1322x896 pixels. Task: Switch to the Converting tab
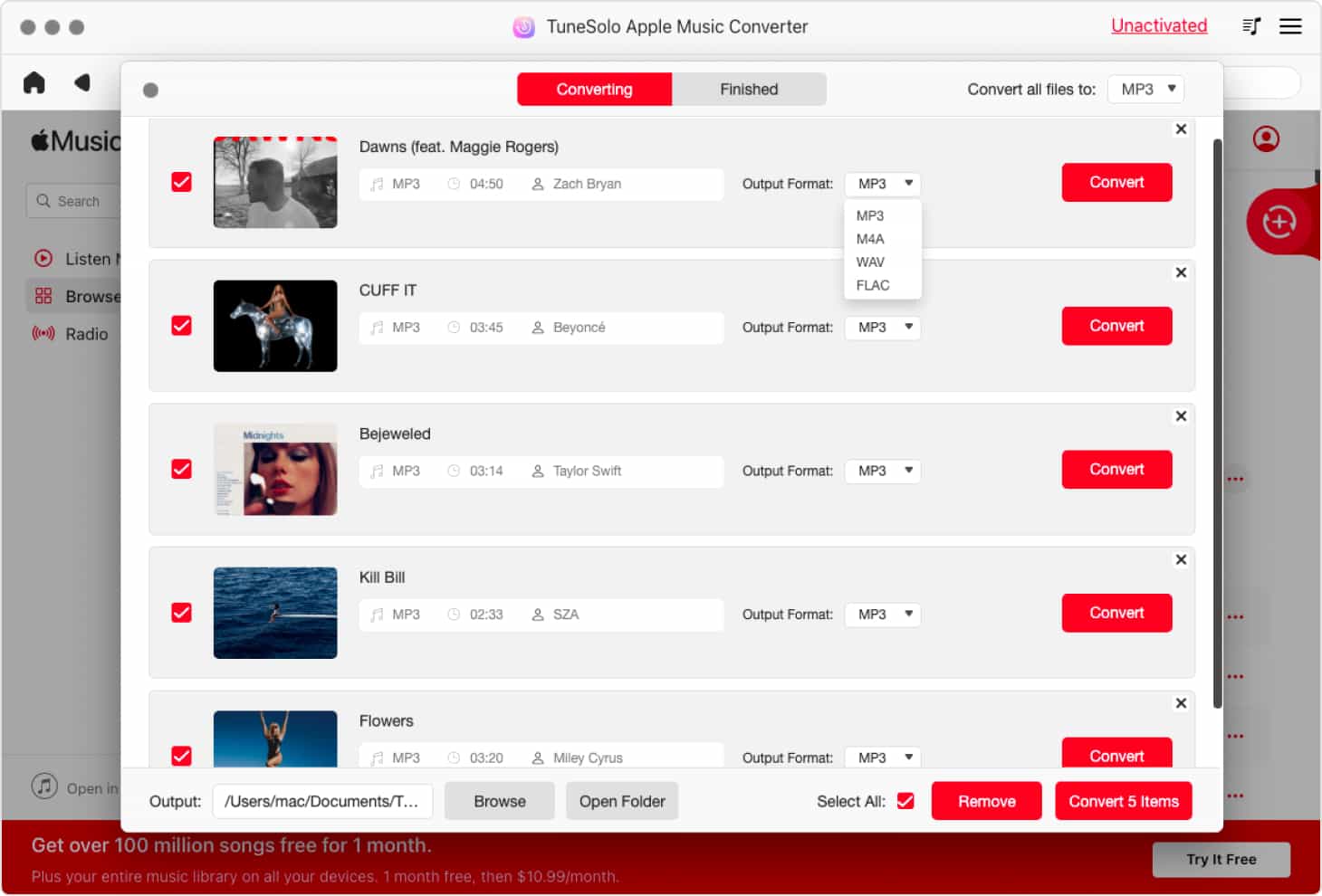594,89
